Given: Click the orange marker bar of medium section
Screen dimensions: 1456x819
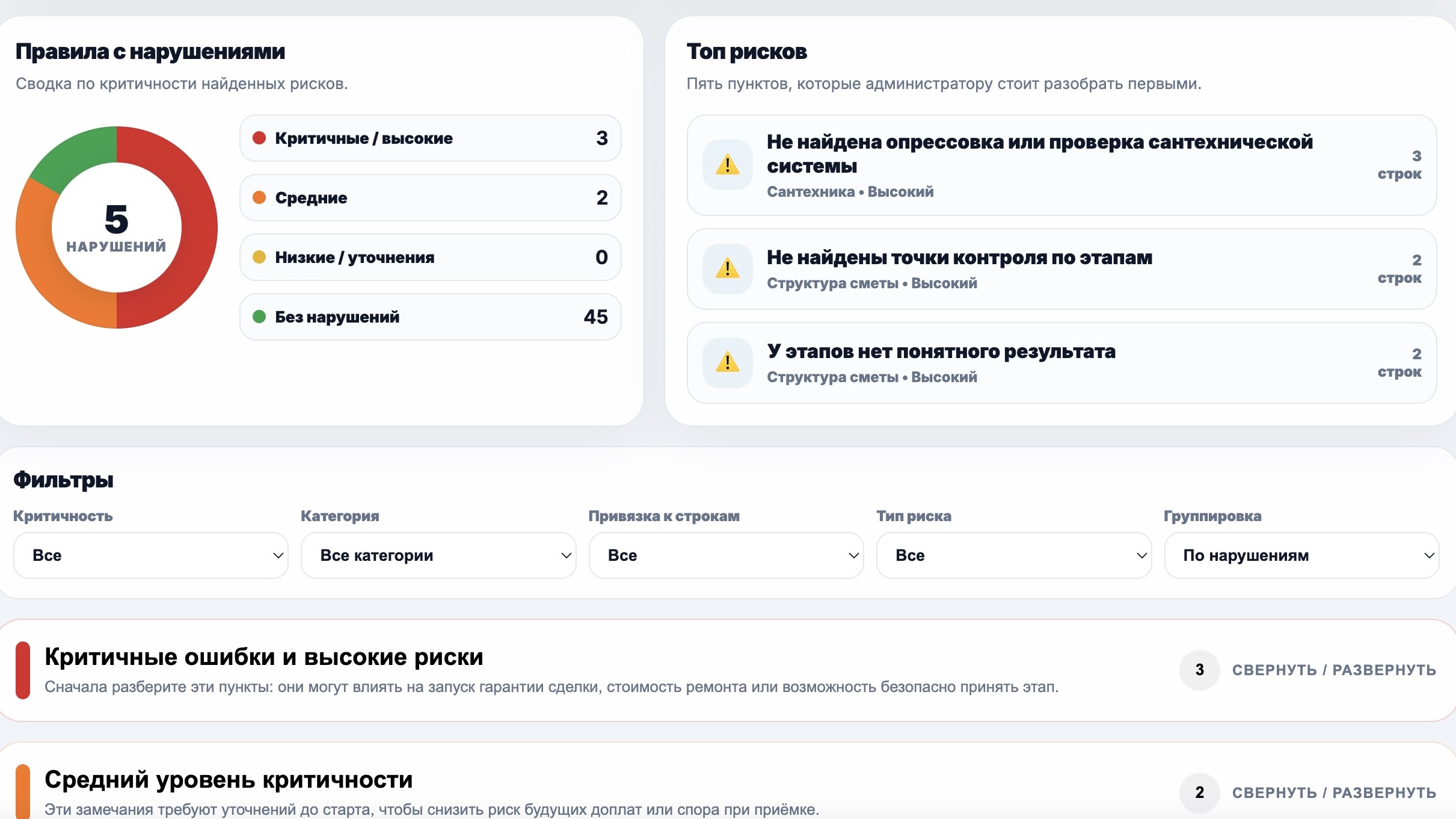Looking at the screenshot, I should [x=23, y=792].
